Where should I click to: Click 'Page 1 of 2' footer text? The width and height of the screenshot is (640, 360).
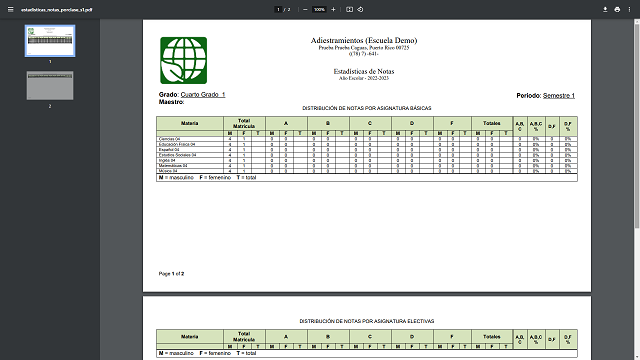[x=171, y=274]
